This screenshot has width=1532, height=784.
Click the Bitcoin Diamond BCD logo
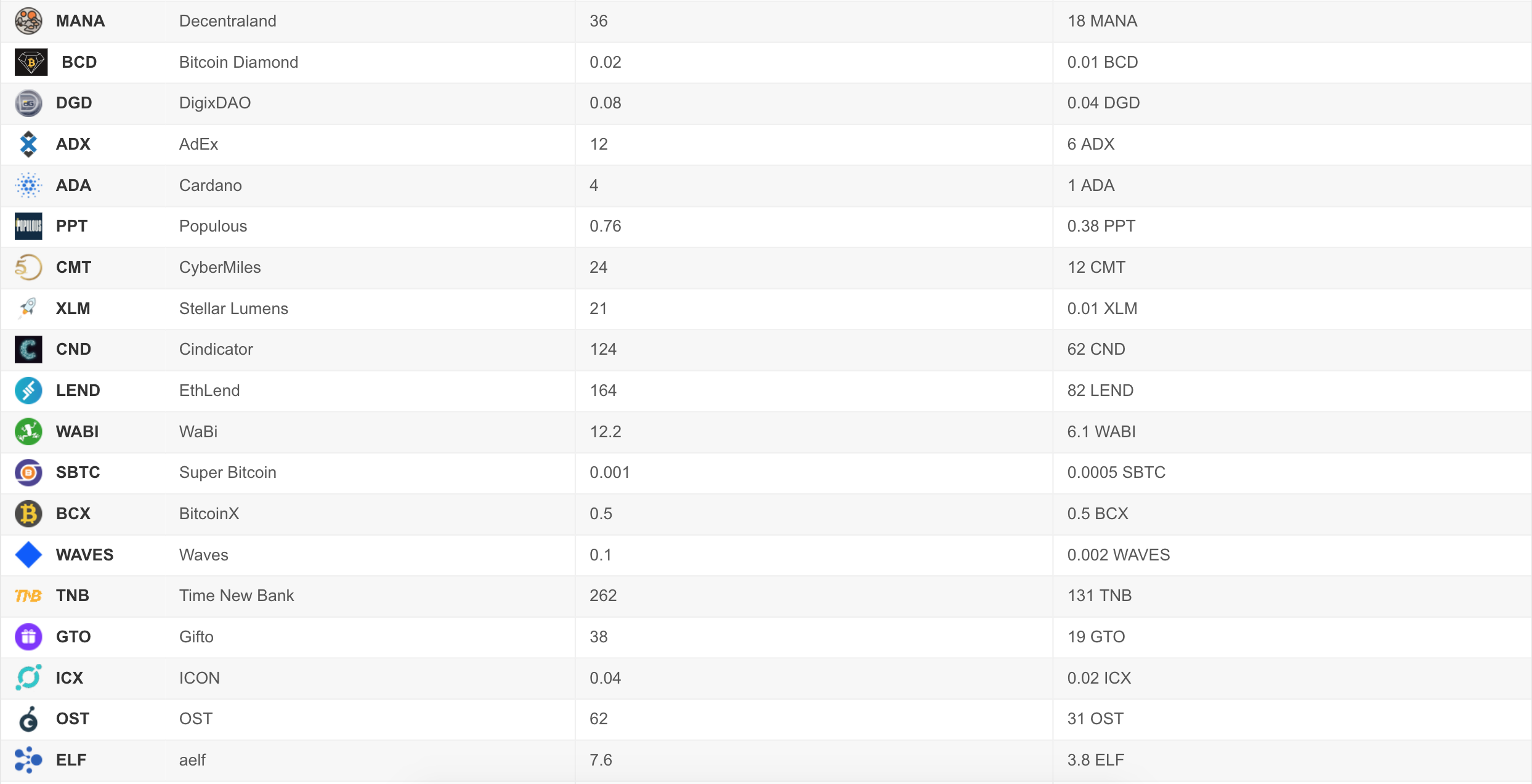(31, 62)
